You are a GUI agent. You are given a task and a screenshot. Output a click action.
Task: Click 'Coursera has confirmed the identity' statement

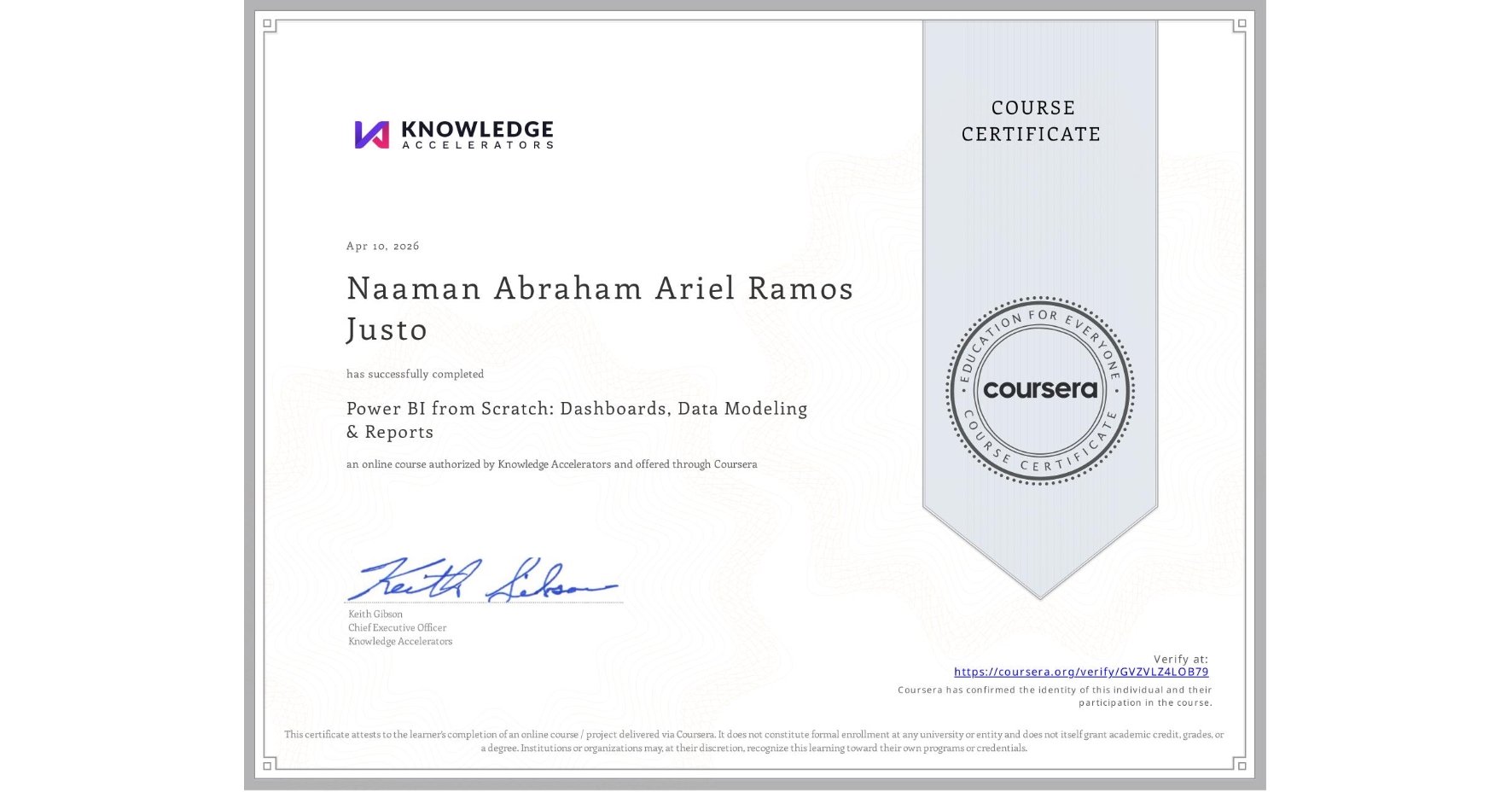[x=1055, y=696]
